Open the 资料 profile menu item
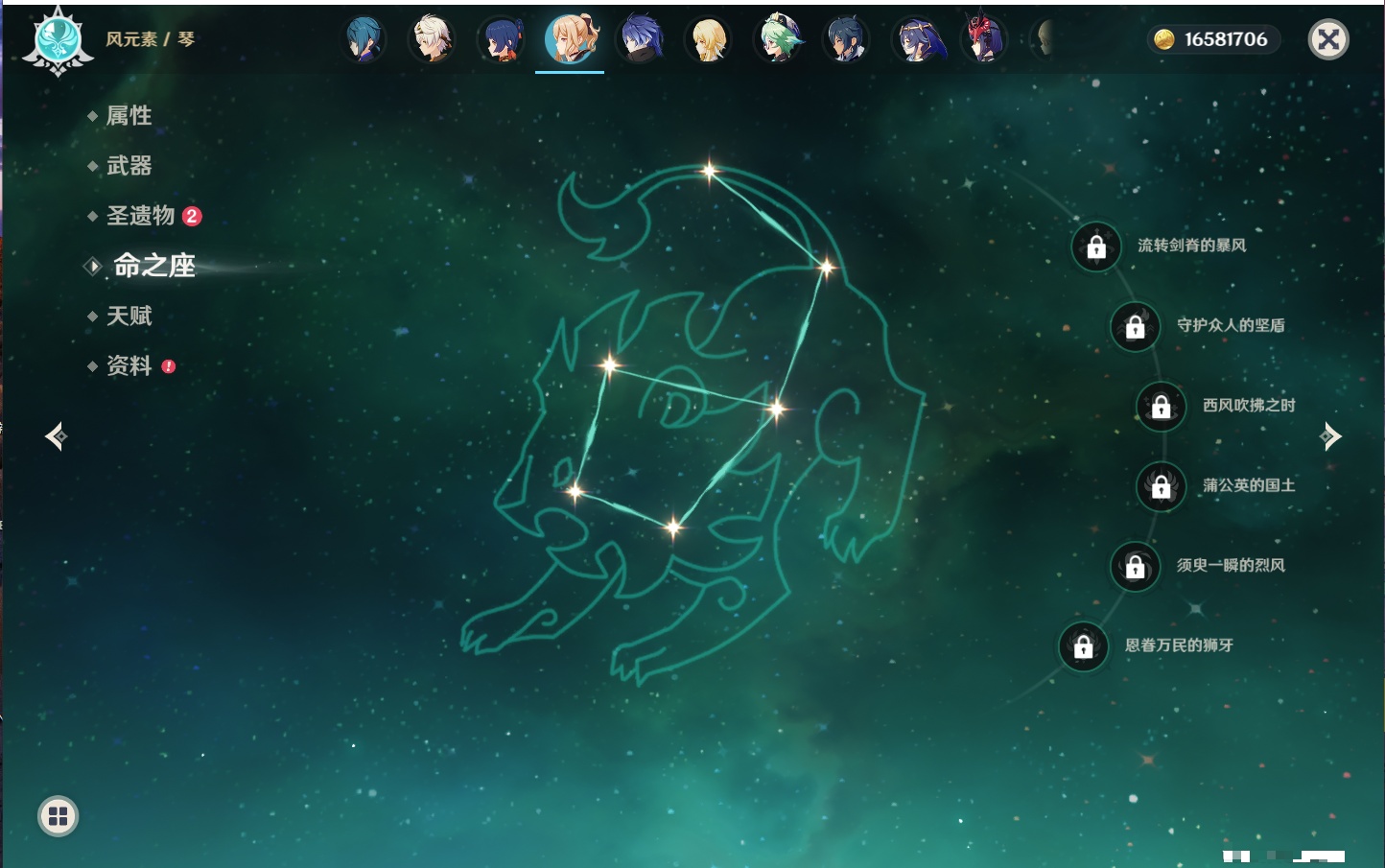 129,365
